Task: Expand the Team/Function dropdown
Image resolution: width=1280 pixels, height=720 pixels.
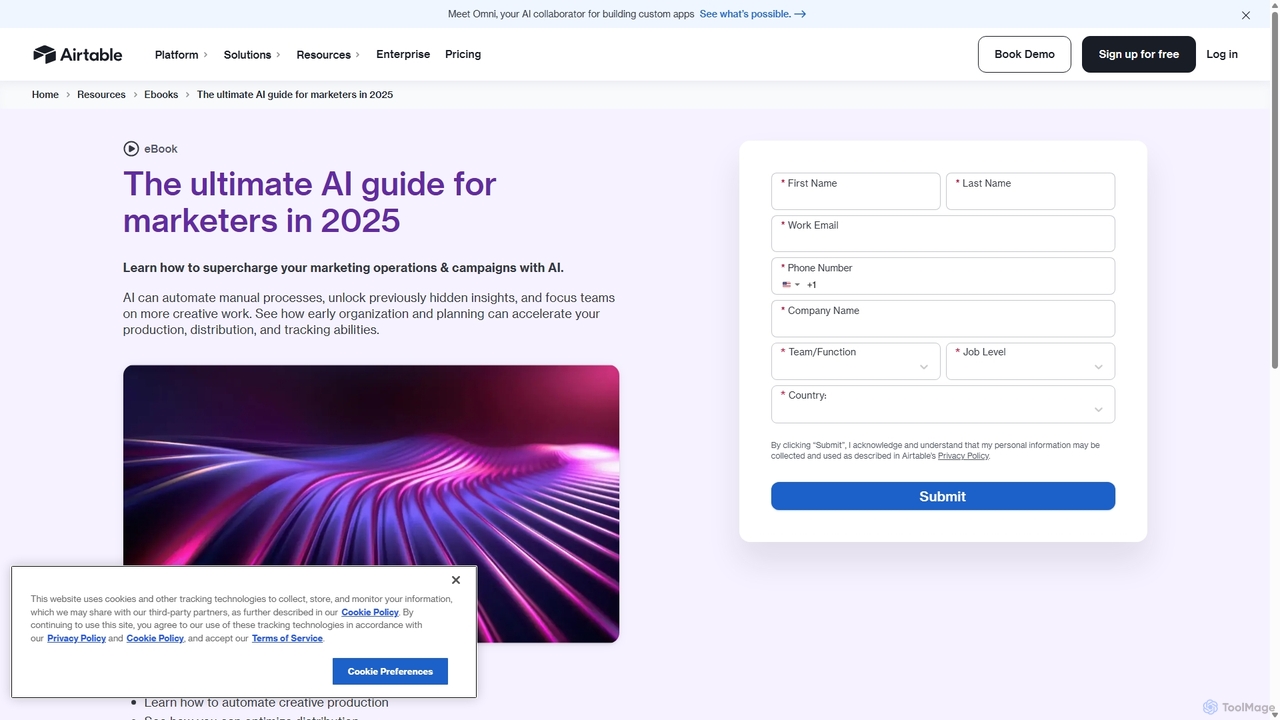Action: point(856,361)
